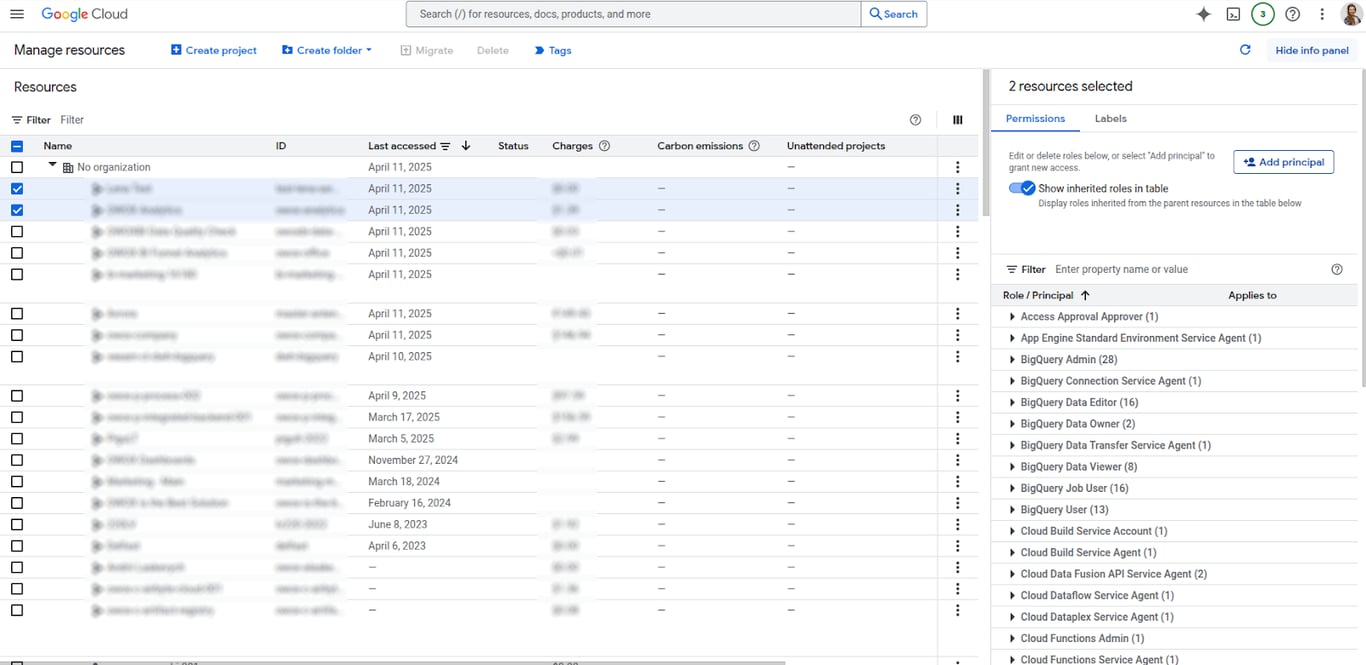1366x665 pixels.
Task: Sort by Unattended projects column header
Action: (x=836, y=146)
